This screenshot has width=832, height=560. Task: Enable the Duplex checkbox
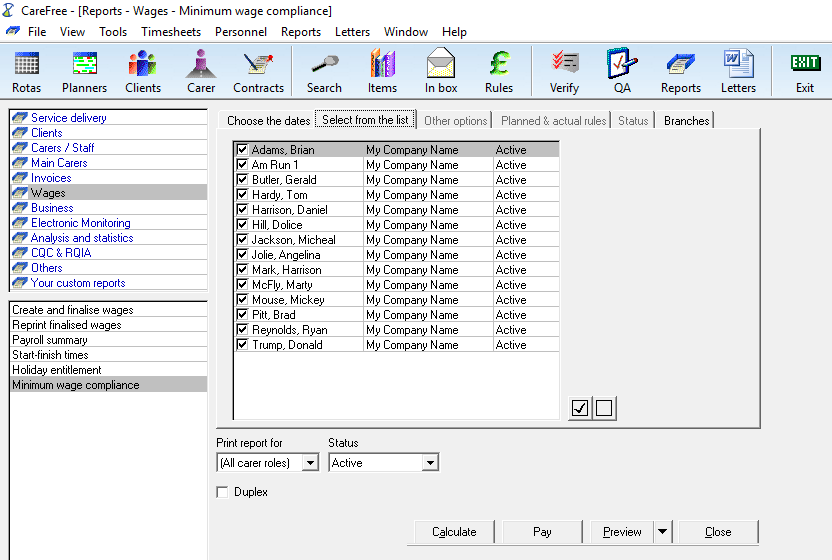pyautogui.click(x=222, y=492)
